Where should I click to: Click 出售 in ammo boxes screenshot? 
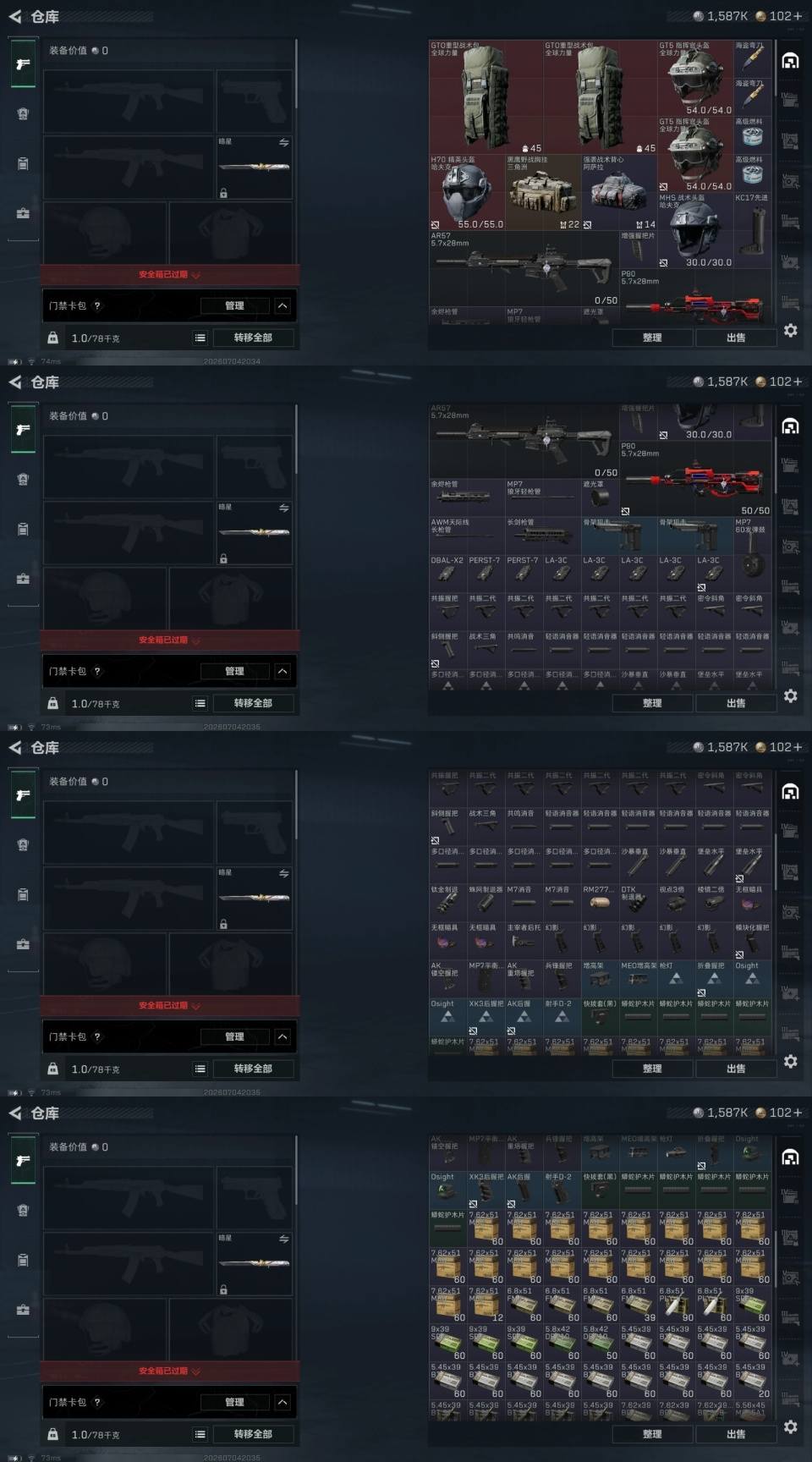[736, 1434]
